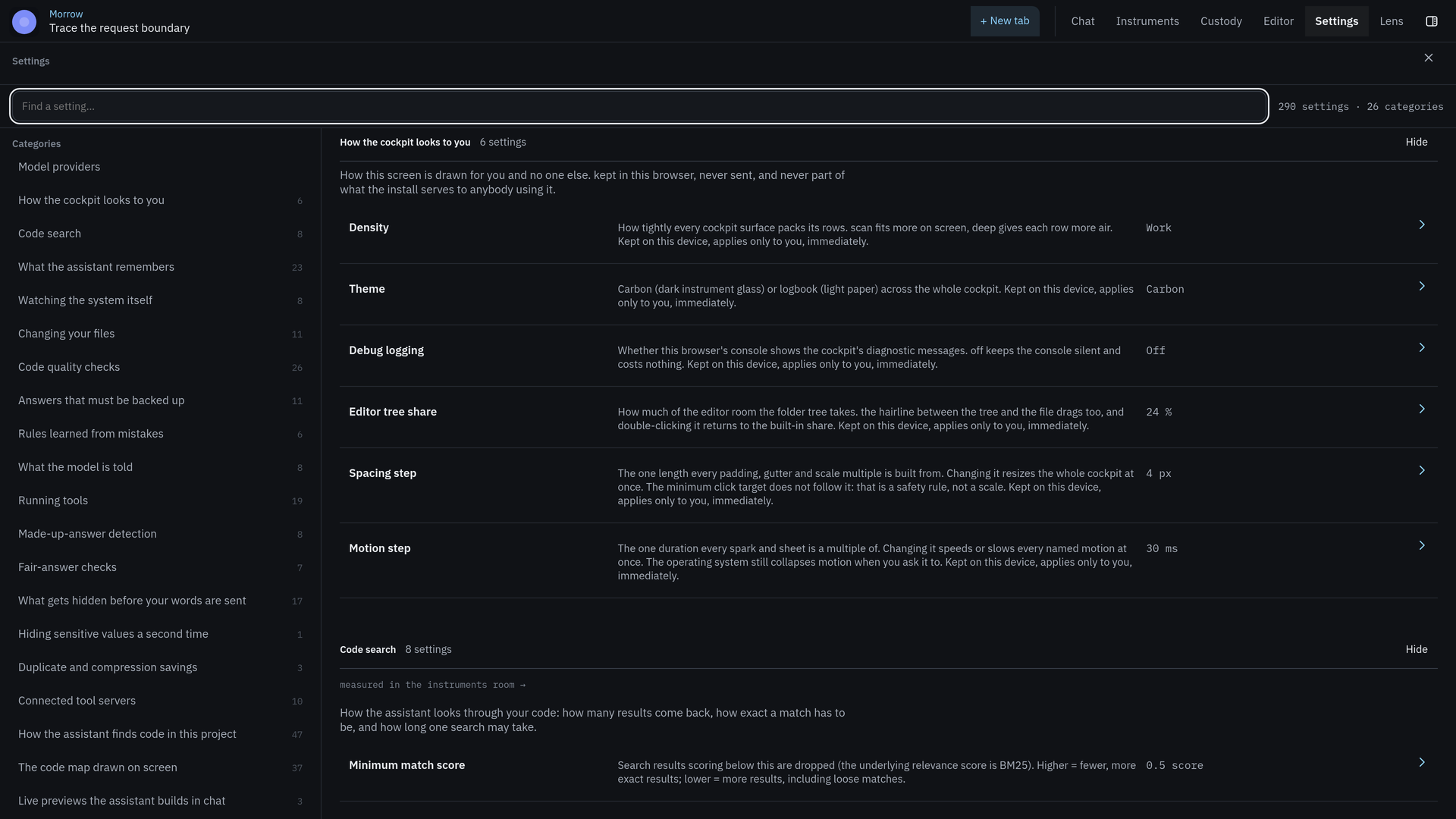Focus the Find a setting field
The width and height of the screenshot is (1456, 819).
(x=639, y=106)
